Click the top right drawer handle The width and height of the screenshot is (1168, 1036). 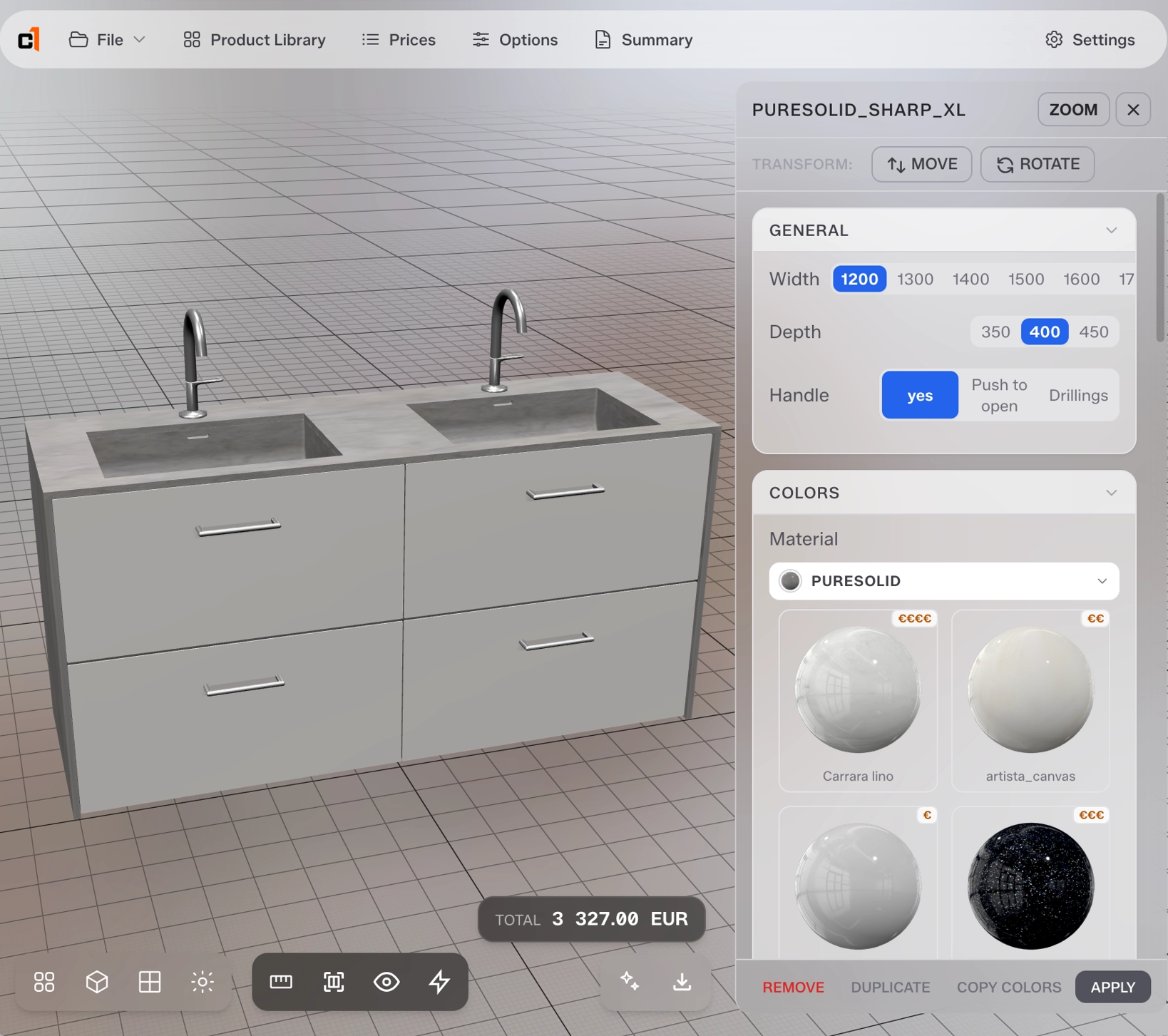point(565,491)
